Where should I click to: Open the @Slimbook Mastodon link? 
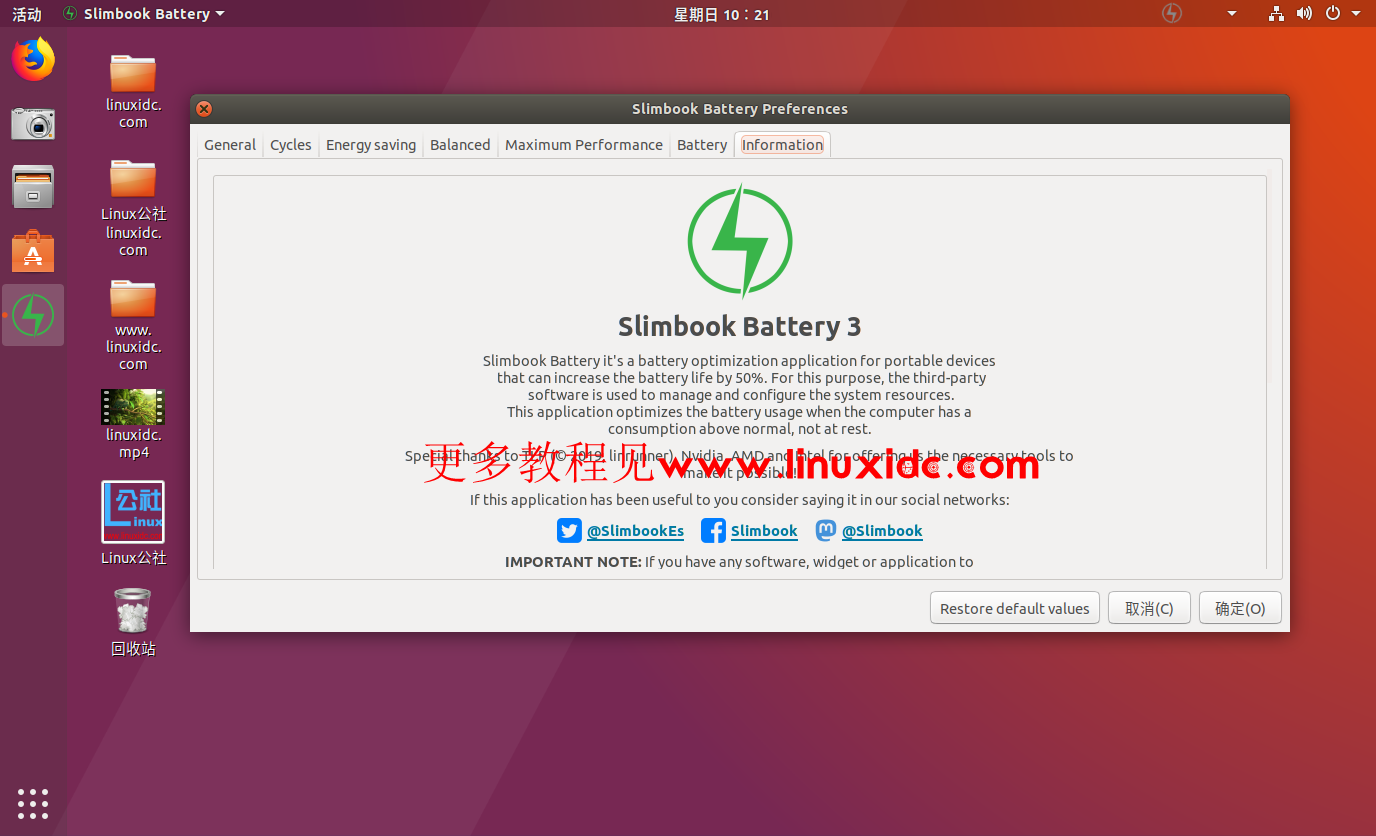[882, 531]
